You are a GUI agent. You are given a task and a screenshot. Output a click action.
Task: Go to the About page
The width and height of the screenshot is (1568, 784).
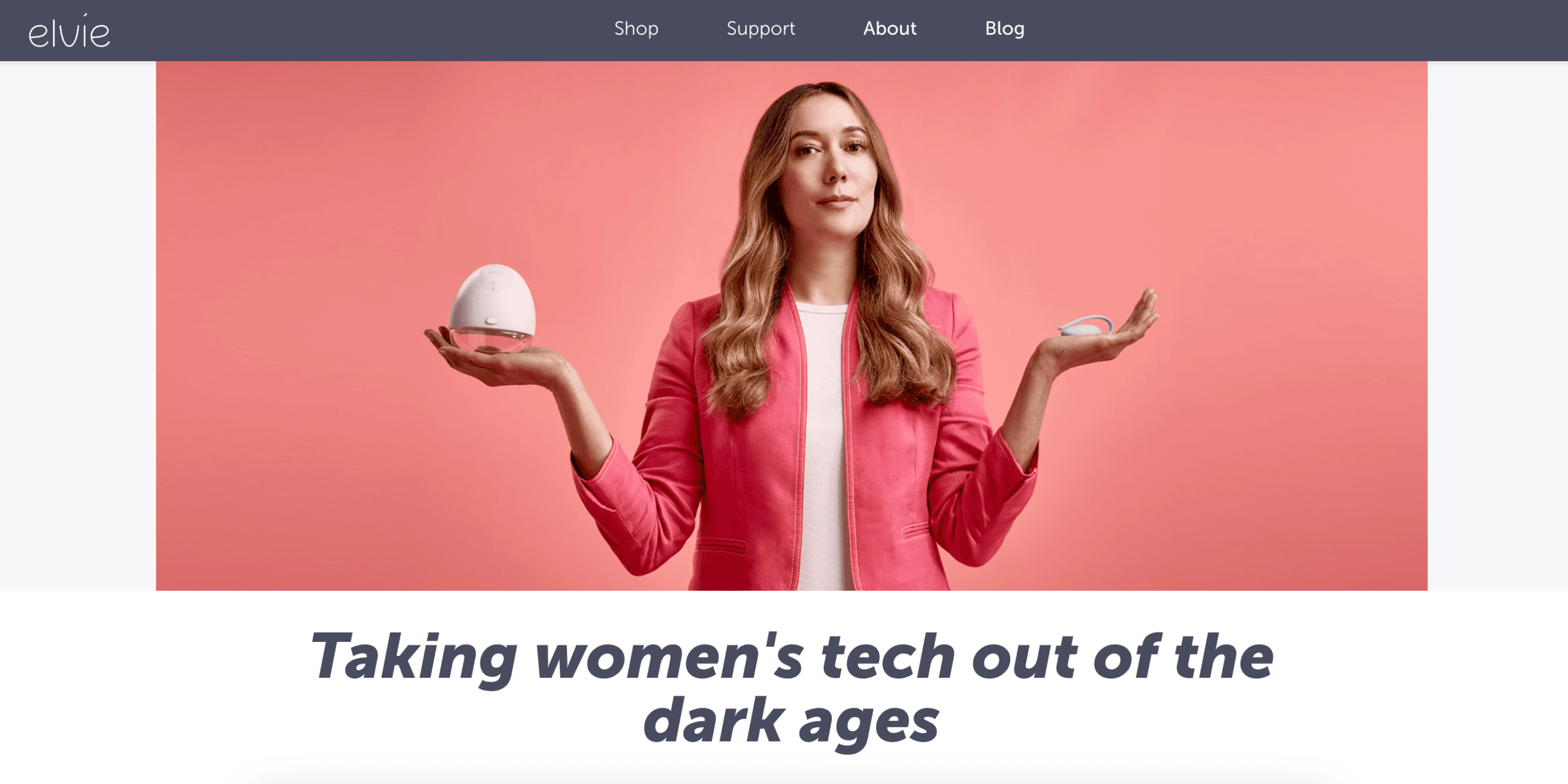coord(890,29)
